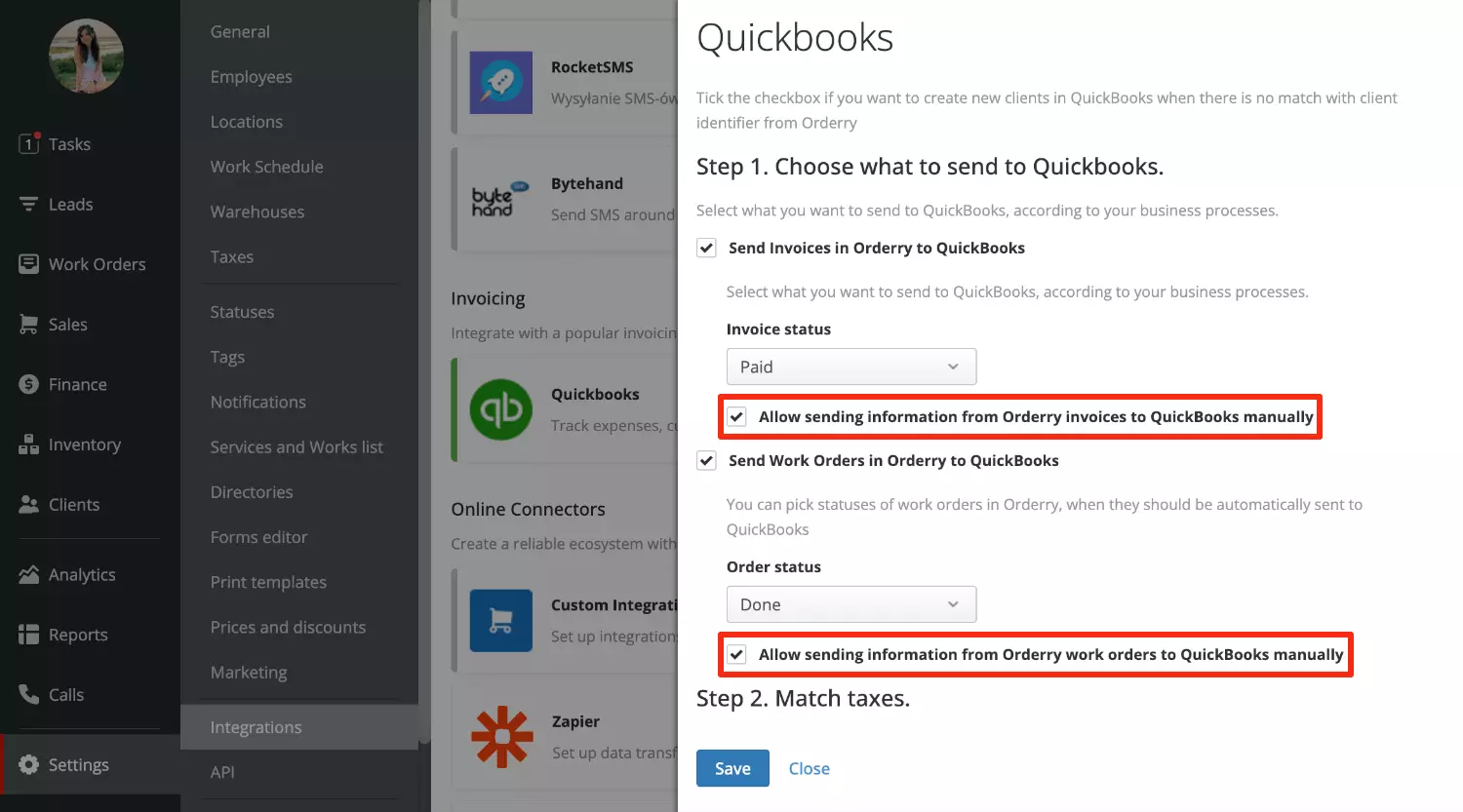Click the Online Connectors section heading

click(x=528, y=509)
